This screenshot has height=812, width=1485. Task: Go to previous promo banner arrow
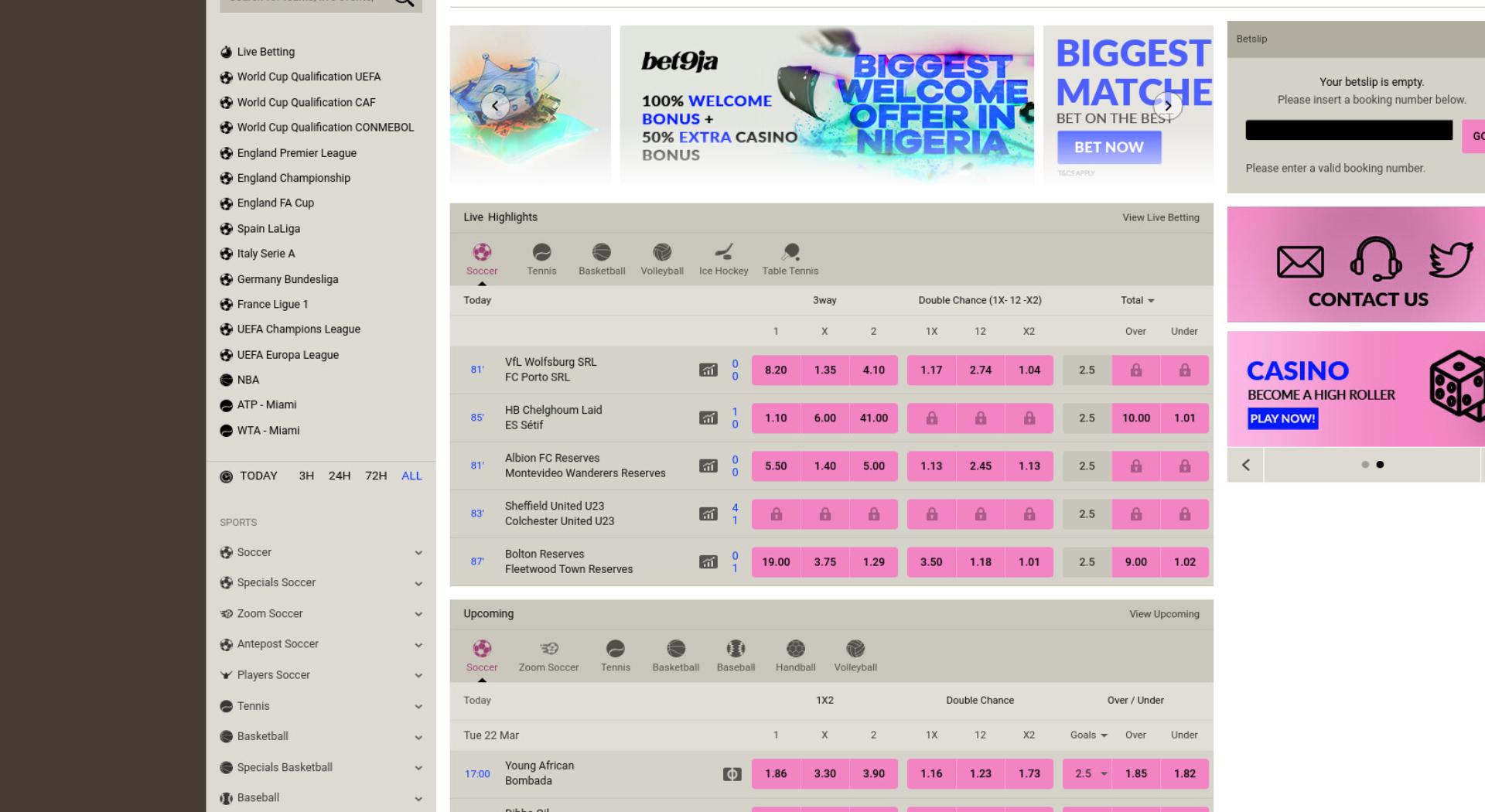[495, 106]
